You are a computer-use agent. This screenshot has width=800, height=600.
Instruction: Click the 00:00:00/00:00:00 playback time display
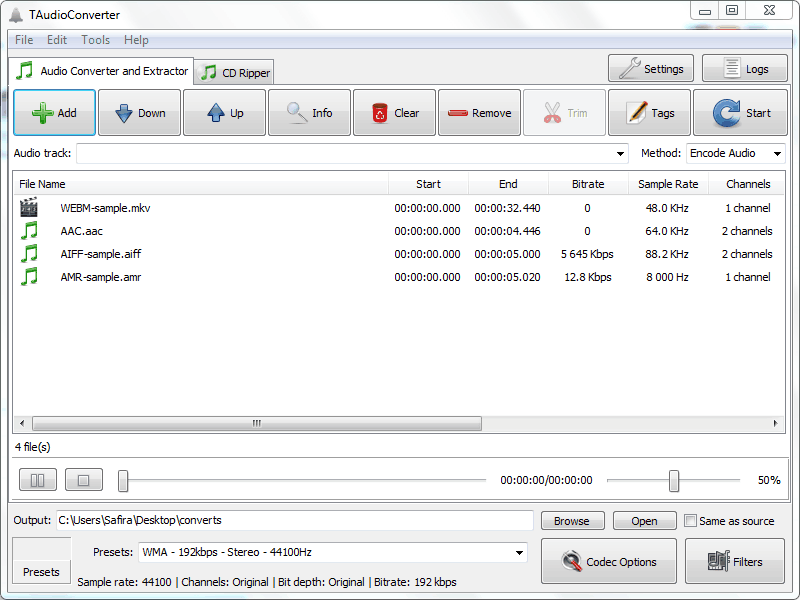(x=546, y=480)
